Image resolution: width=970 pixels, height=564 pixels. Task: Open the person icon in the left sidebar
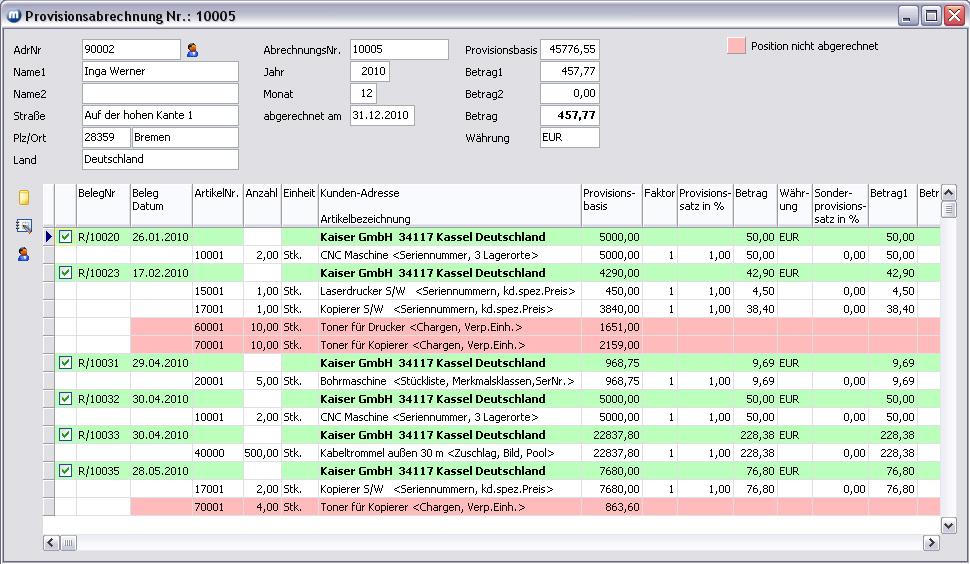pyautogui.click(x=24, y=254)
